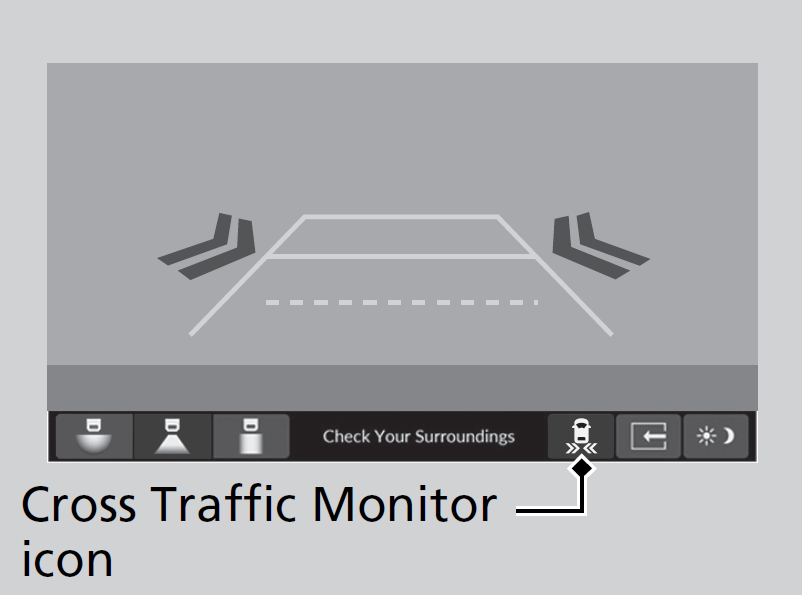Click the top horizontal parking guideline
Screen dimensions: 802x595
401,217
